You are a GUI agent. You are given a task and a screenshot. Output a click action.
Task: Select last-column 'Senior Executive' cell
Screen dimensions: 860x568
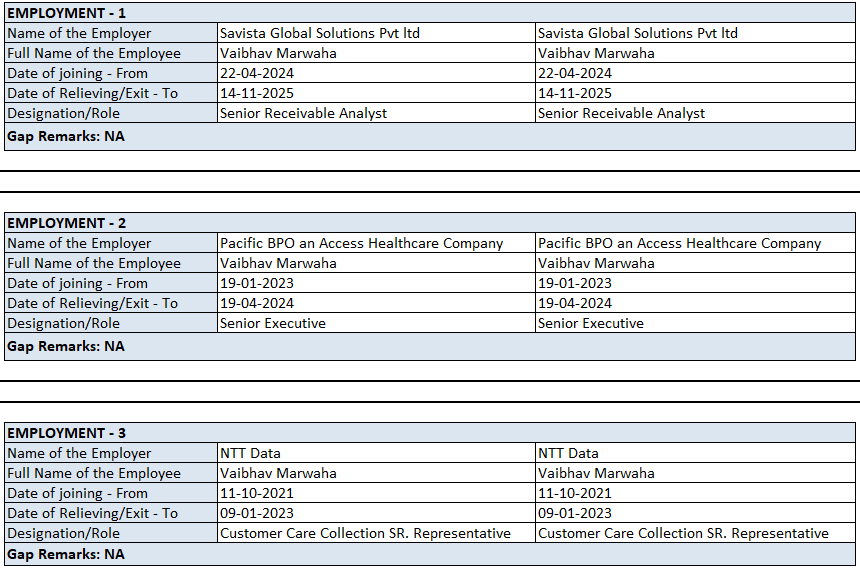[695, 323]
